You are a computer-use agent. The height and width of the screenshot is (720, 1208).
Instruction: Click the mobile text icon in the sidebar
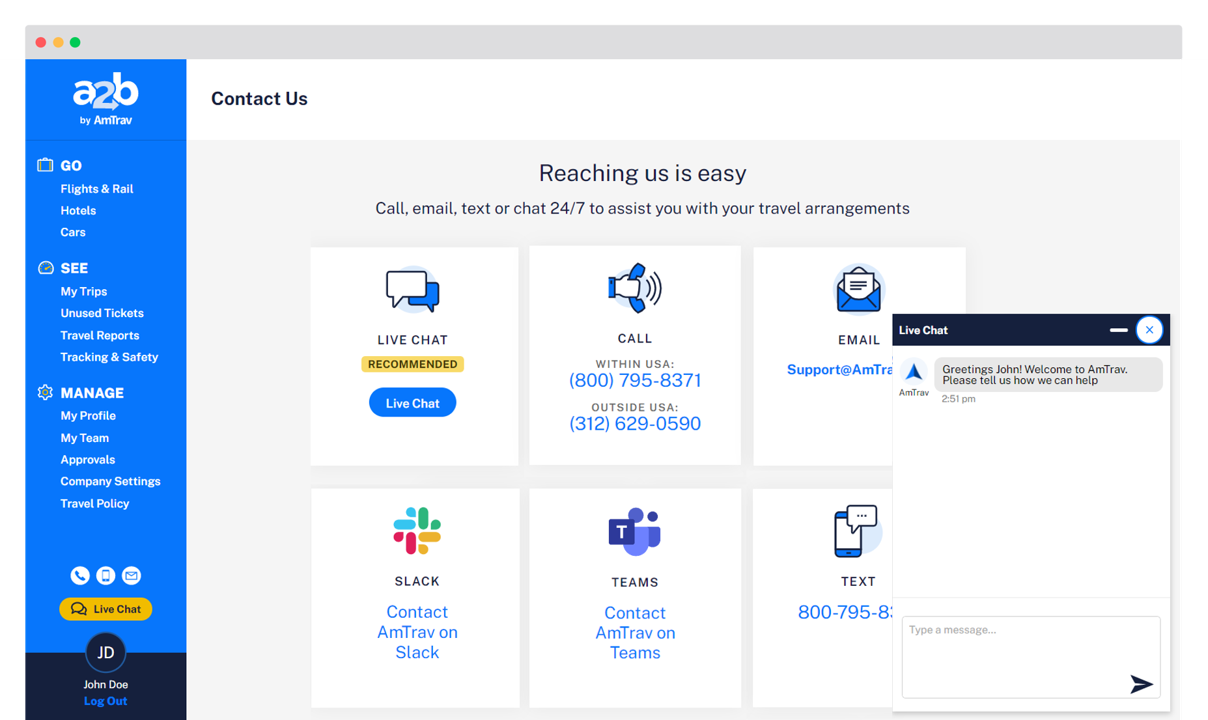106,575
